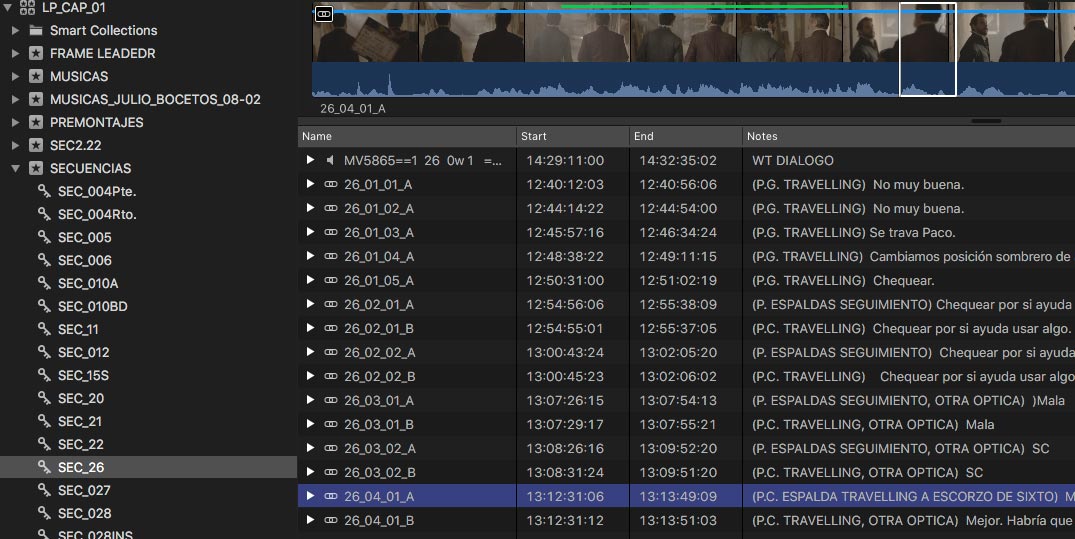Viewport: 1075px width, 539px height.
Task: Click the End timecode 13:13:49:09
Action: click(x=678, y=496)
